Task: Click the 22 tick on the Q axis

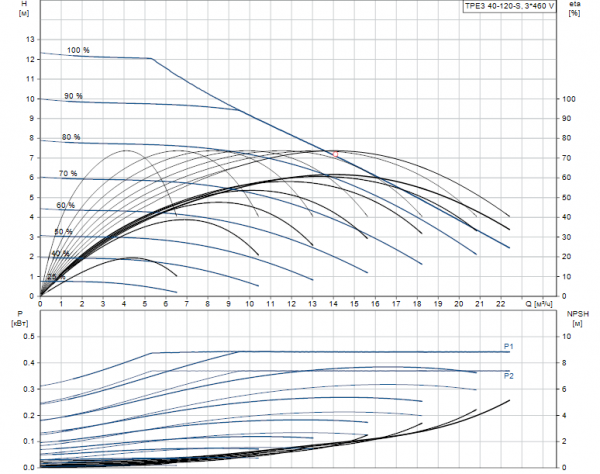Action: click(x=500, y=304)
